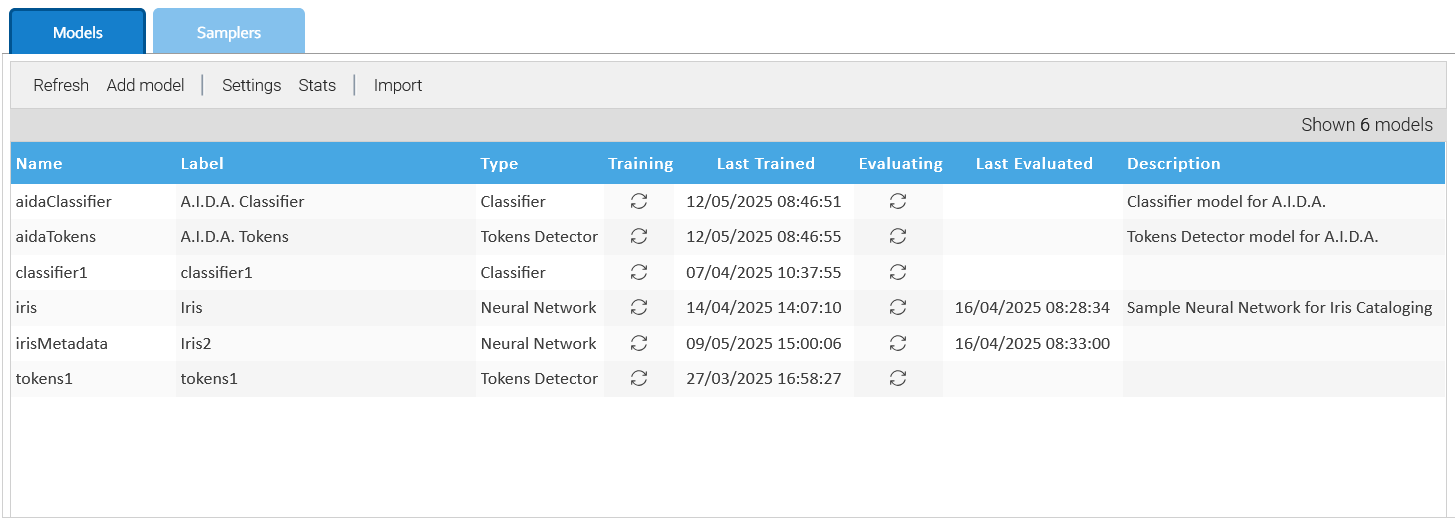
Task: Sort table by Last Trained column
Action: 766,163
